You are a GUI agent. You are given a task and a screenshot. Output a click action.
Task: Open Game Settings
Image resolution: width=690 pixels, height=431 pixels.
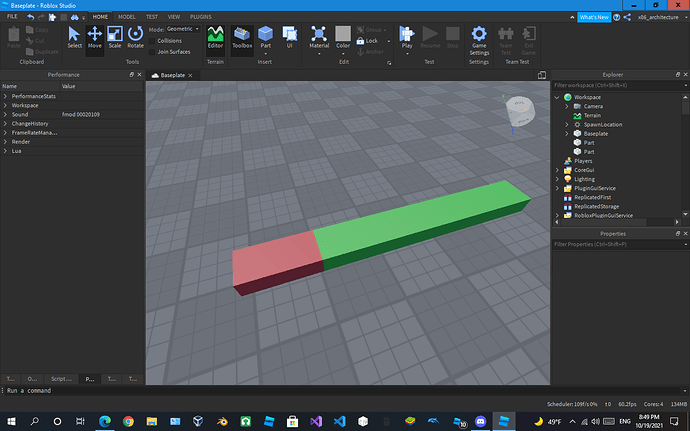coord(479,41)
